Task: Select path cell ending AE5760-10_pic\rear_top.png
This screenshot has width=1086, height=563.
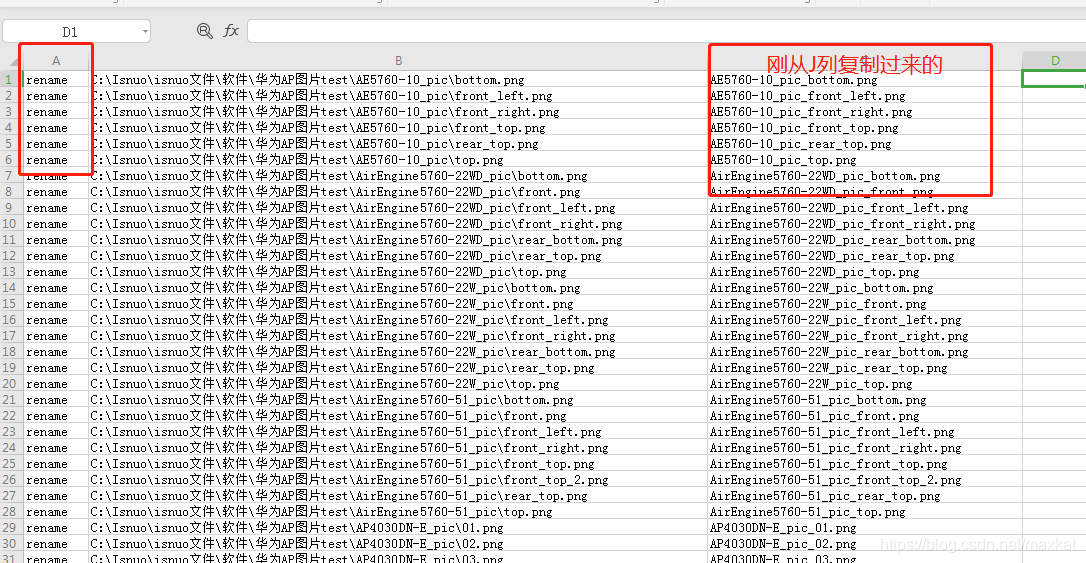Action: click(x=398, y=143)
